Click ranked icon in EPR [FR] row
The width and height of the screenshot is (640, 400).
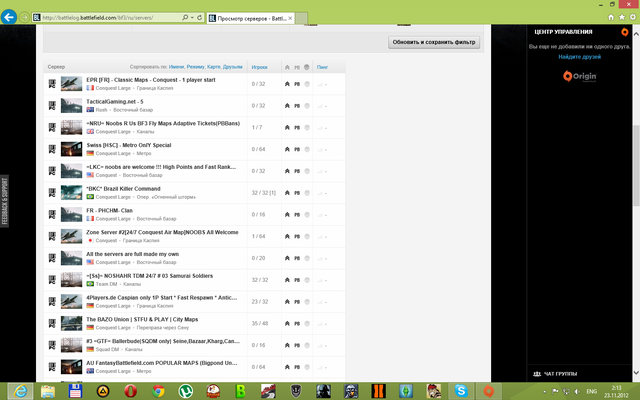[287, 84]
